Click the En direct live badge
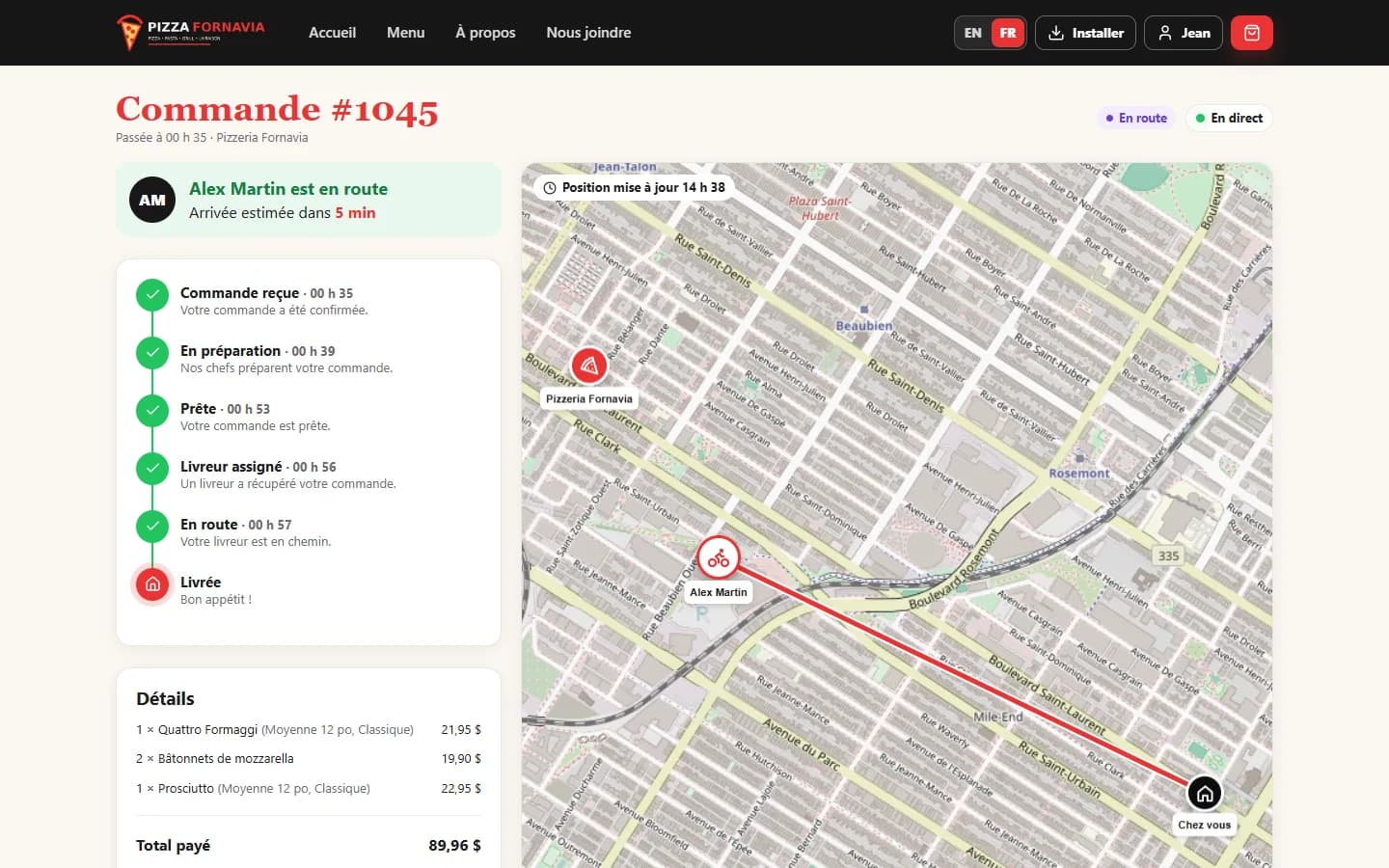The width and height of the screenshot is (1389, 868). 1229,118
